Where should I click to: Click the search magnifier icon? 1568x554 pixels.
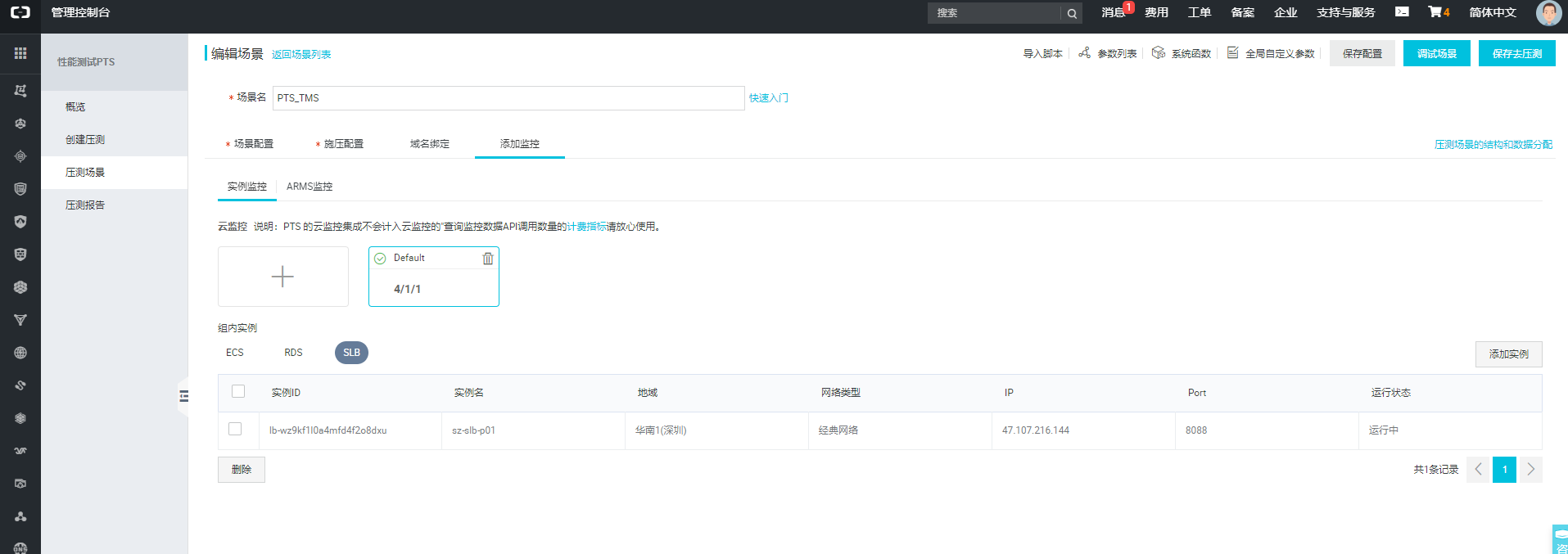click(x=1072, y=13)
